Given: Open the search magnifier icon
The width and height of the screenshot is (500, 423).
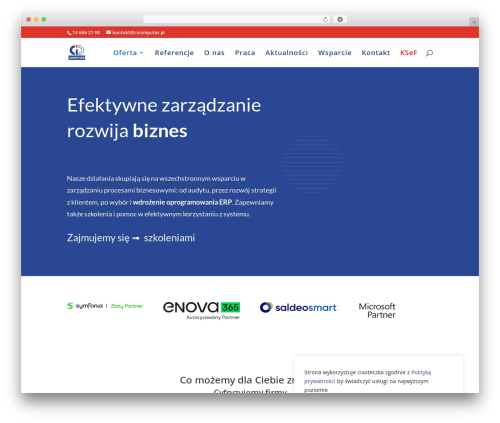Looking at the screenshot, I should click(429, 53).
